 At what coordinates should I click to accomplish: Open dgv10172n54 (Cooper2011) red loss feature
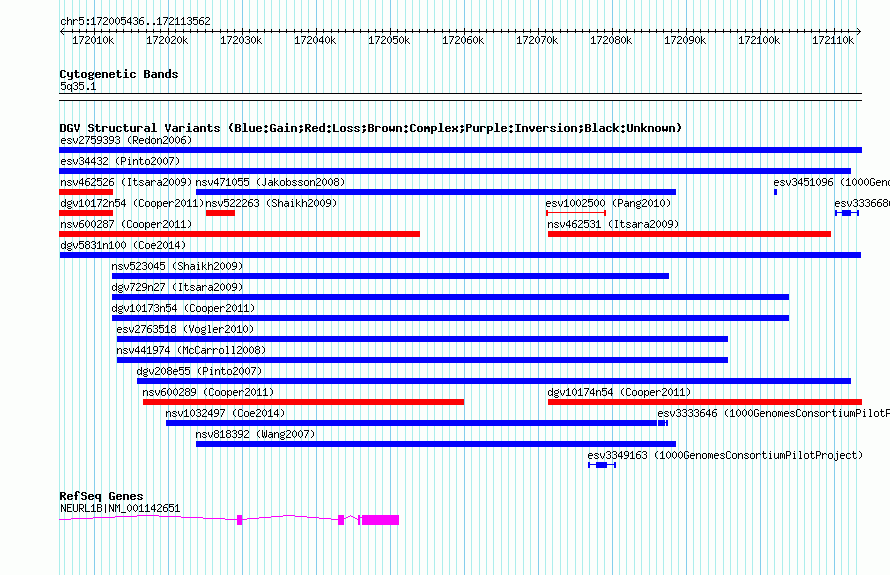(x=86, y=213)
